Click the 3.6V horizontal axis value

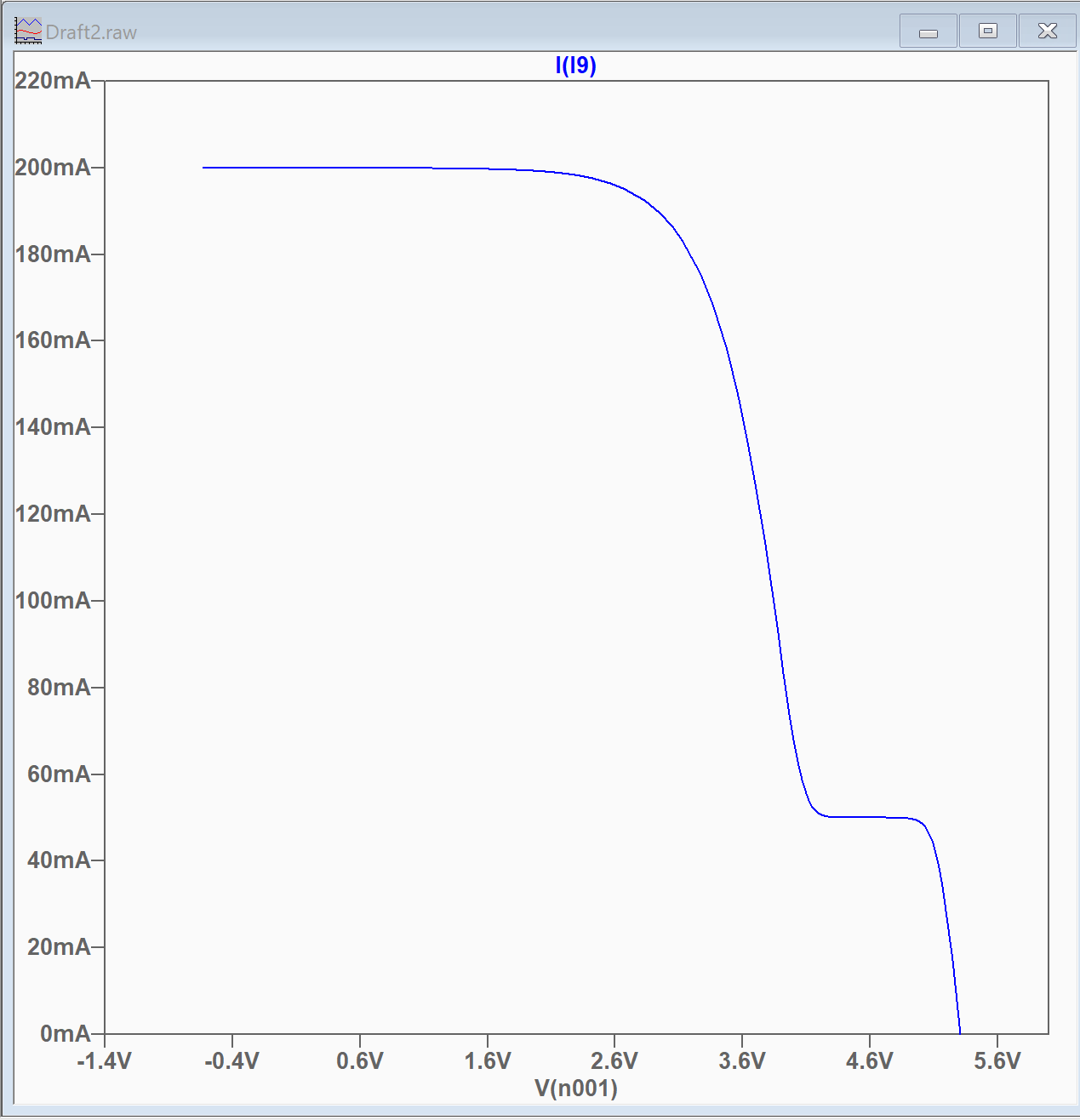click(x=742, y=1060)
